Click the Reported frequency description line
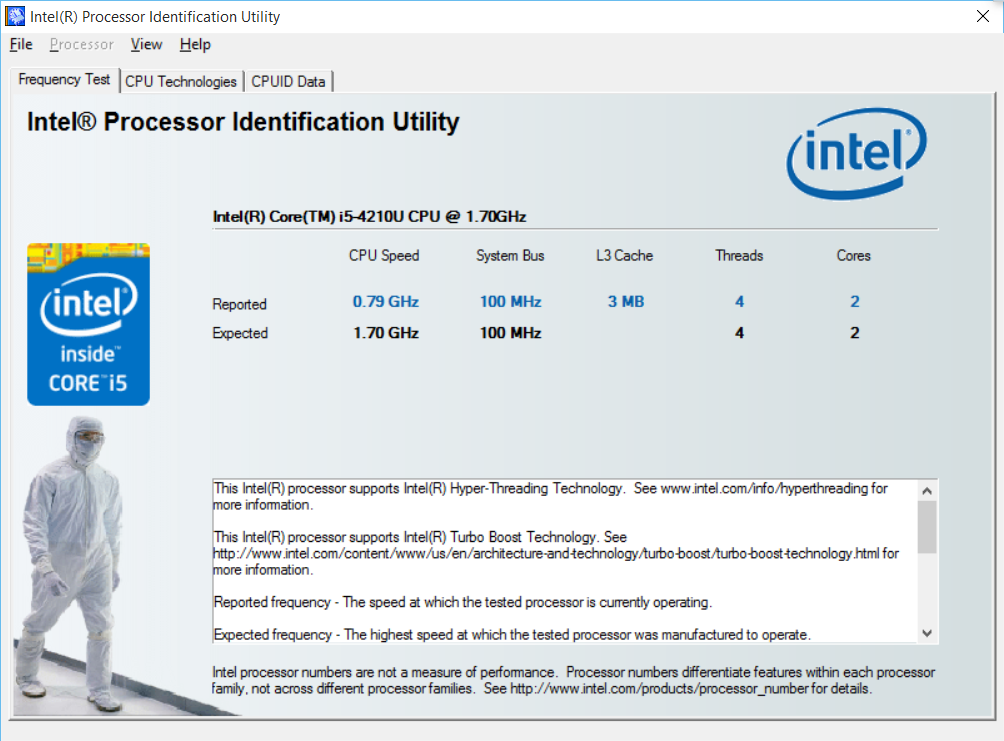This screenshot has width=1004, height=741. click(462, 602)
